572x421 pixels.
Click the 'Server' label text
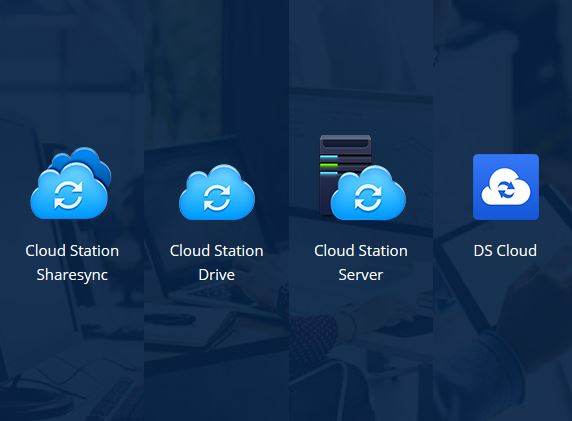pos(361,275)
